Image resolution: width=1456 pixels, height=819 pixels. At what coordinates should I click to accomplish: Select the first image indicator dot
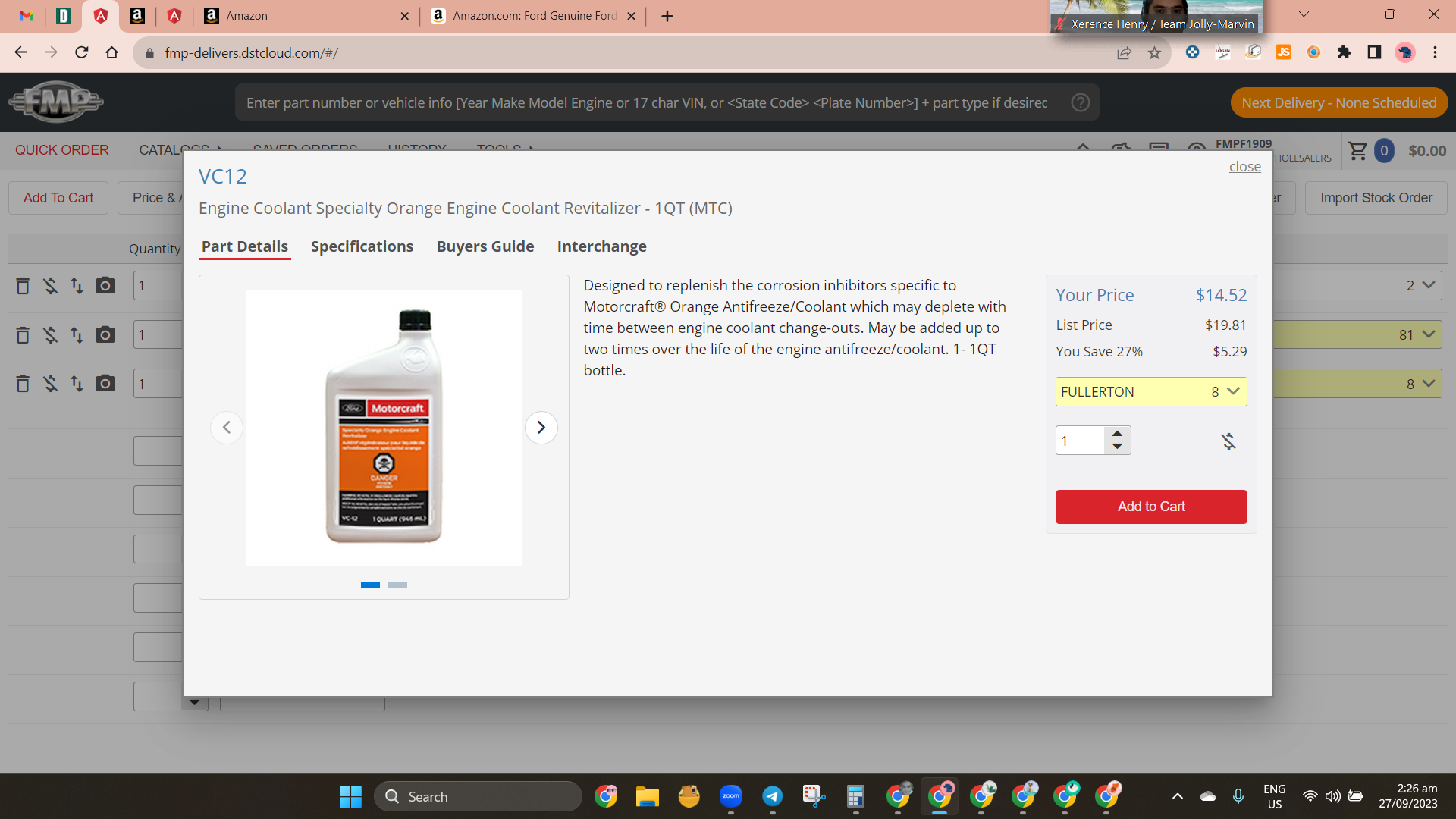click(x=370, y=585)
